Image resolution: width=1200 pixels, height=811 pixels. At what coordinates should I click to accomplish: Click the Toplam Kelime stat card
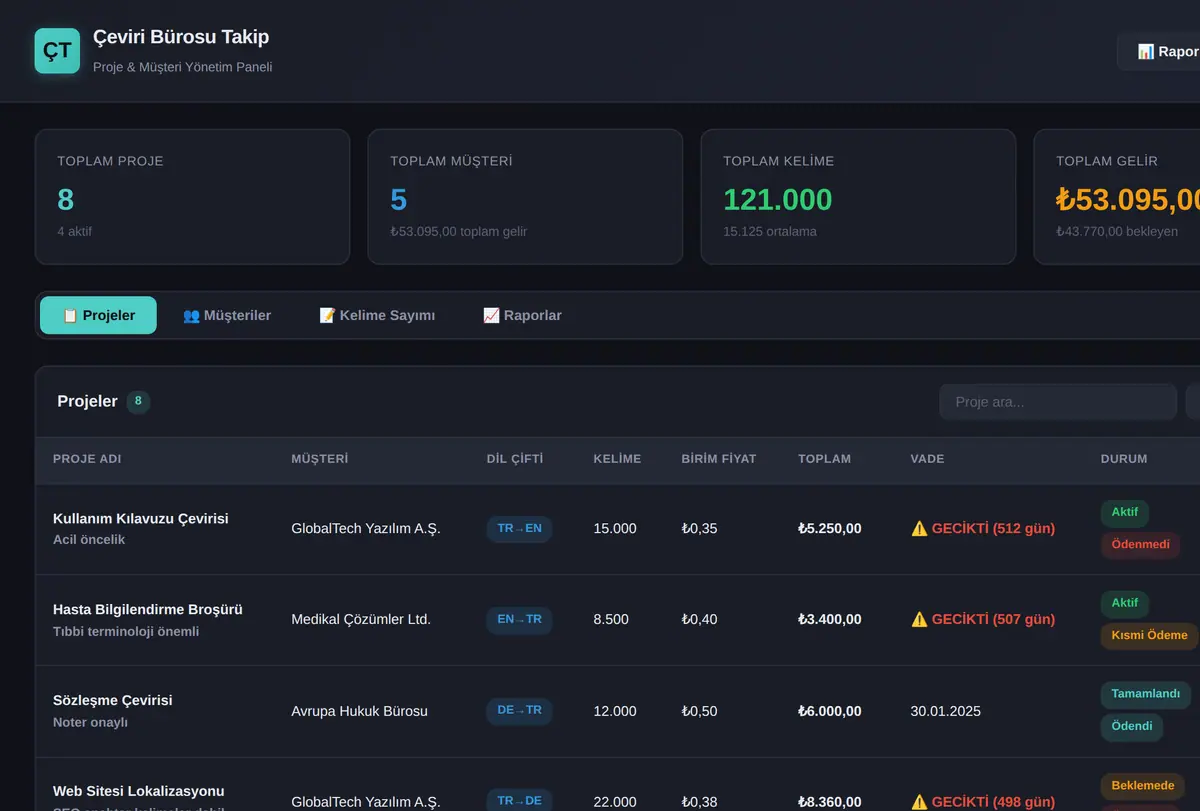point(858,197)
